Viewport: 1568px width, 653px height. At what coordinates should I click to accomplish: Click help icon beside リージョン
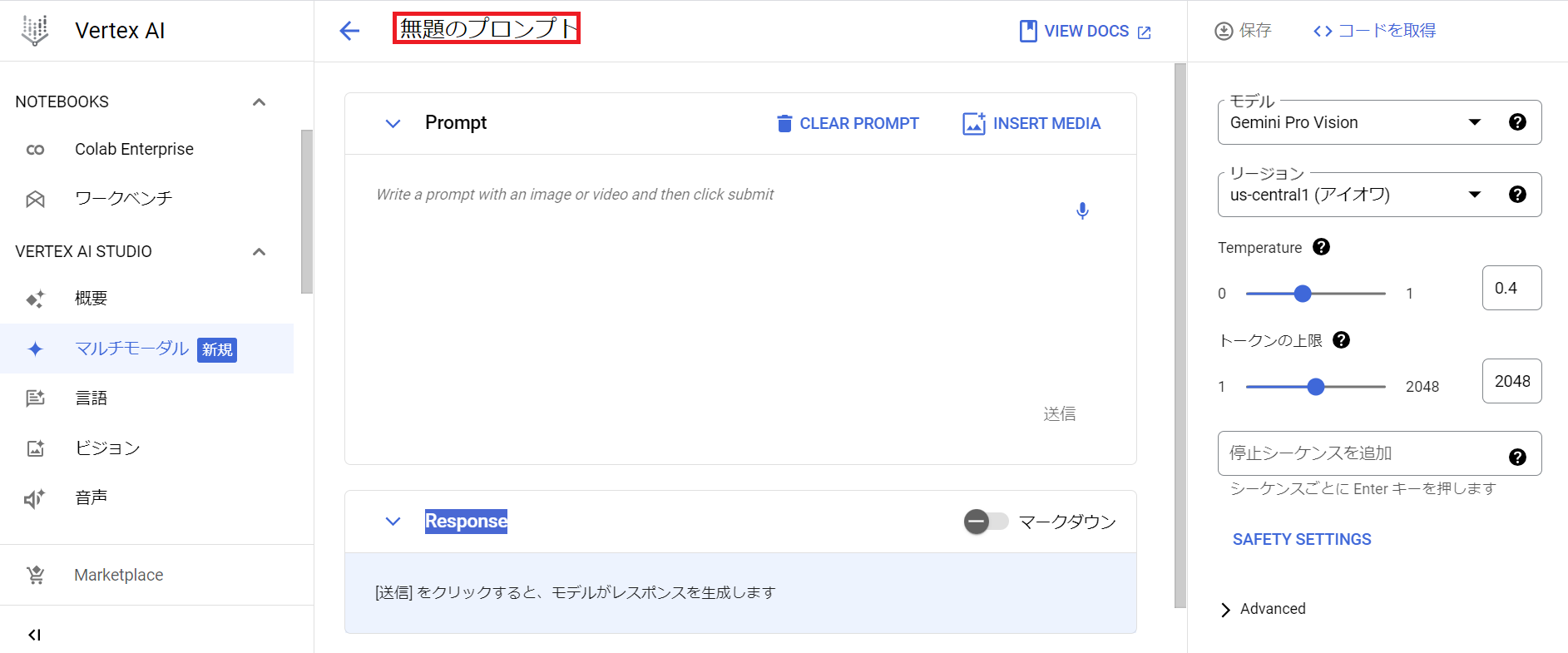1517,195
